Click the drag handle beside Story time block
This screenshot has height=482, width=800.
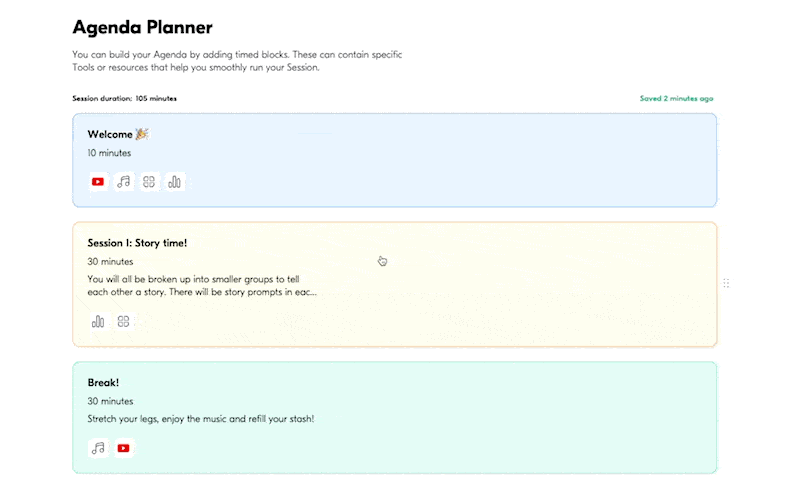click(x=726, y=284)
